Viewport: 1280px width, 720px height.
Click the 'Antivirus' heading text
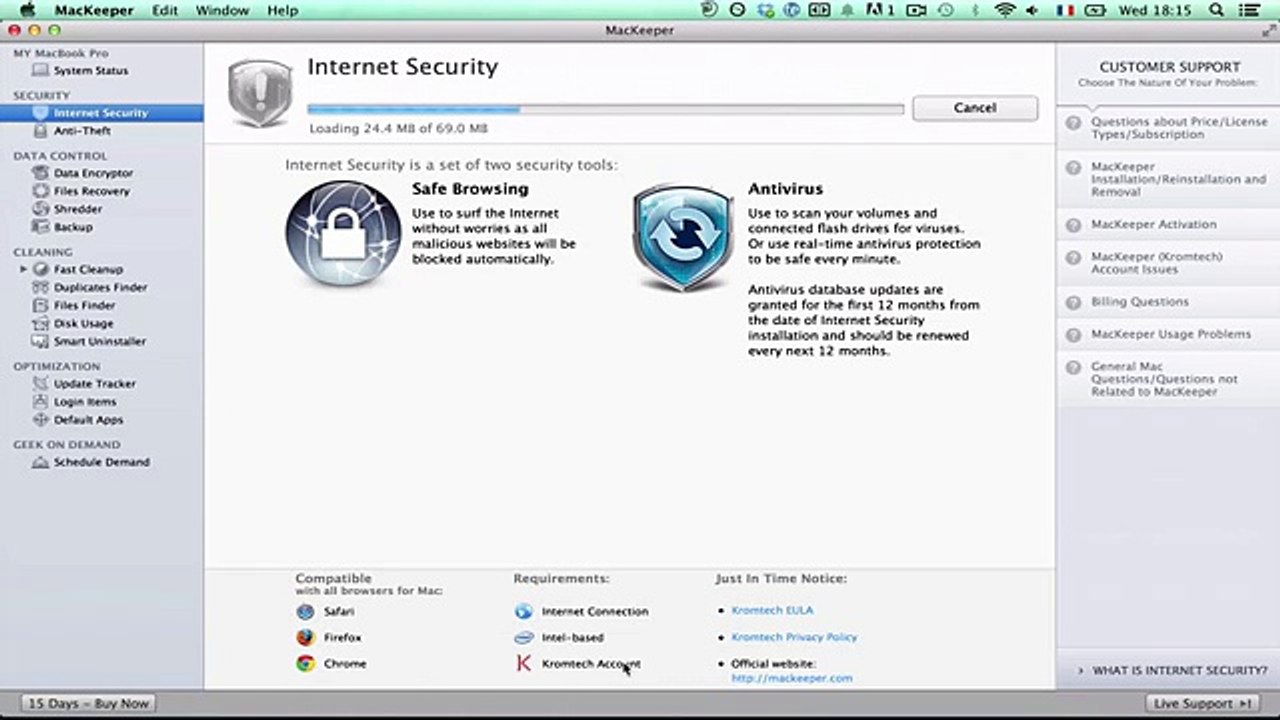click(x=785, y=189)
